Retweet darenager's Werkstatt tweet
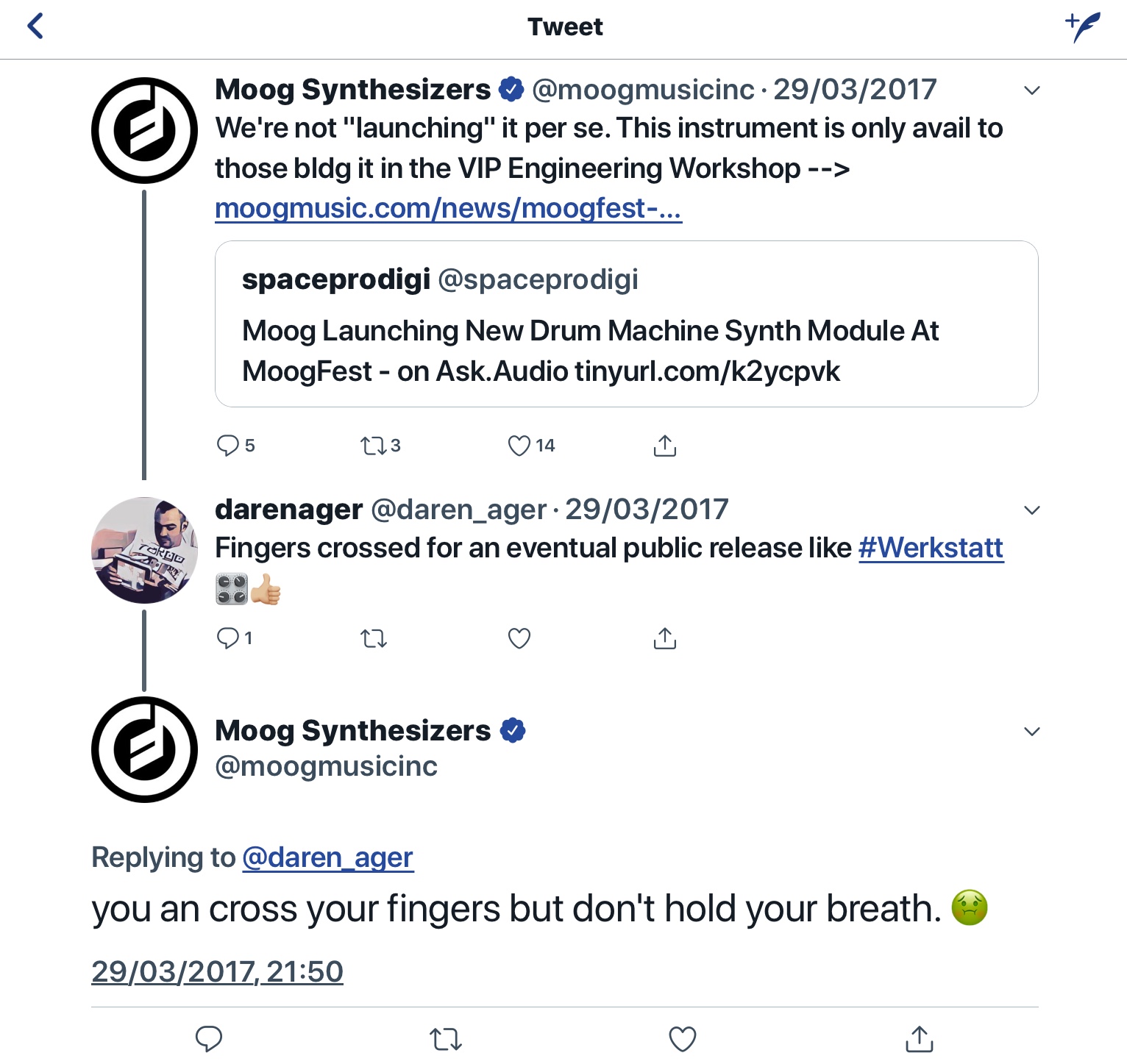This screenshot has height=1064, width=1127. [x=373, y=638]
